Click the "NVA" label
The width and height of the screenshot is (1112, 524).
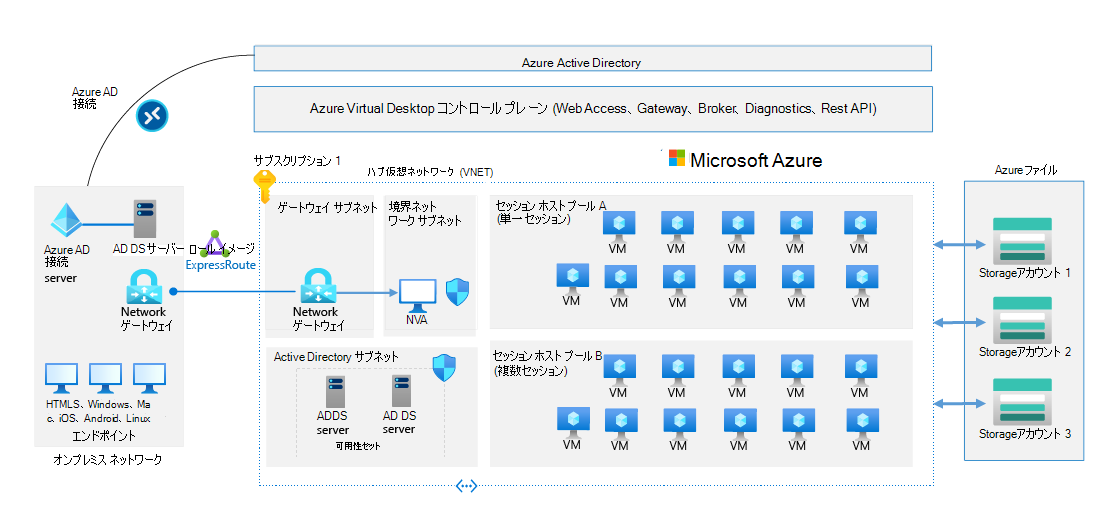(417, 320)
